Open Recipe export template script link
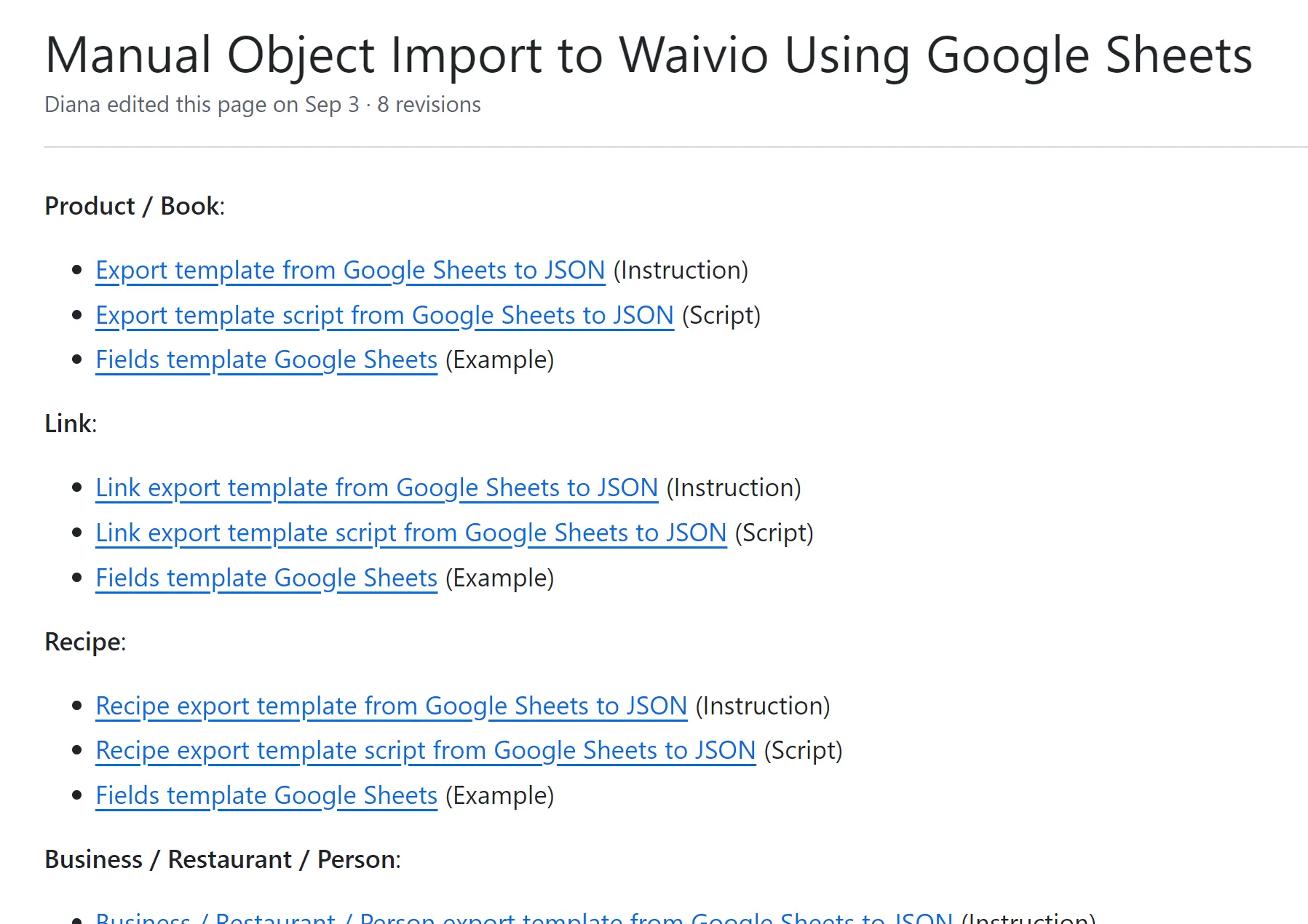The image size is (1308, 924). (426, 750)
